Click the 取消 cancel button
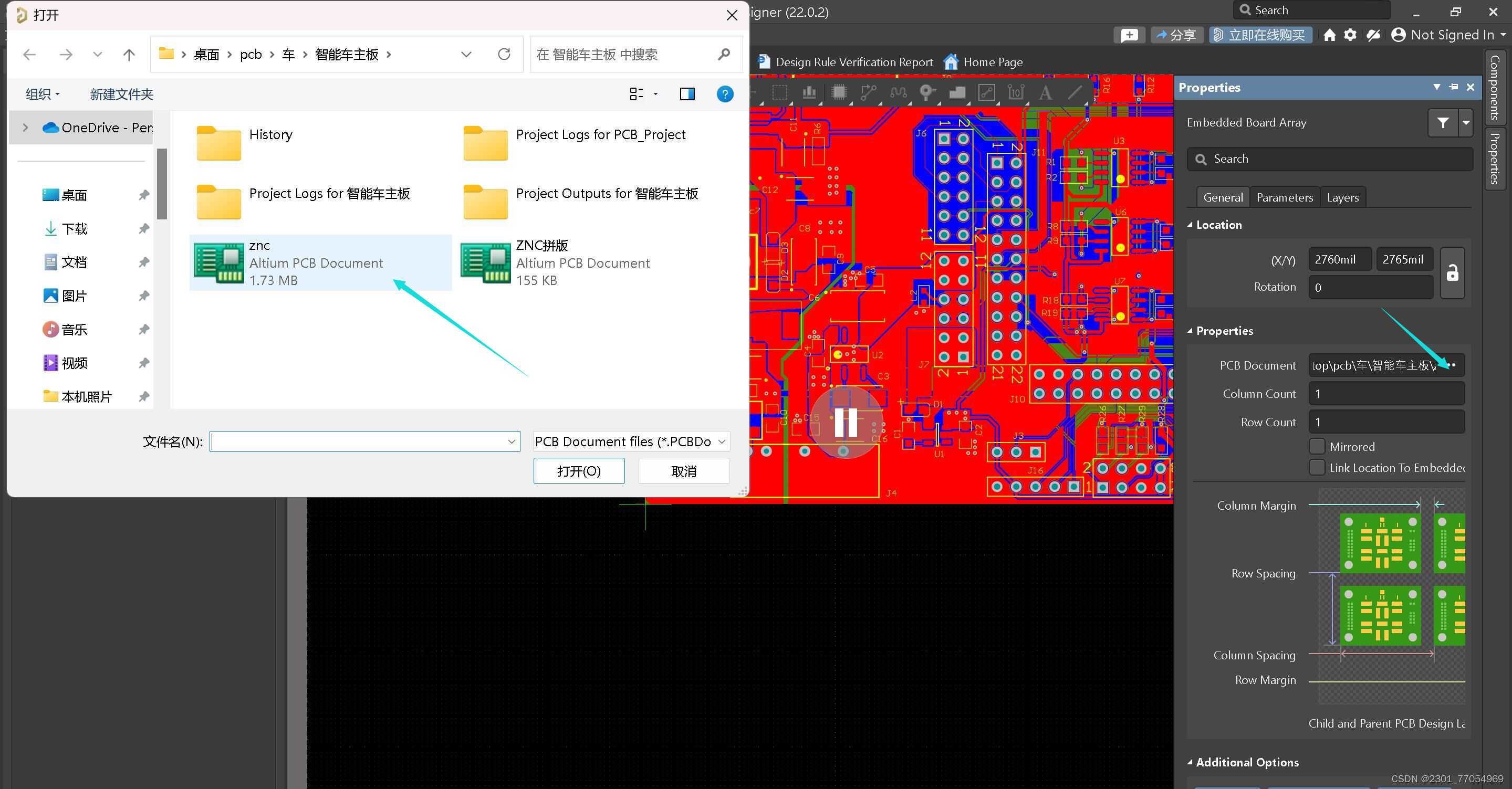1512x789 pixels. (x=683, y=471)
